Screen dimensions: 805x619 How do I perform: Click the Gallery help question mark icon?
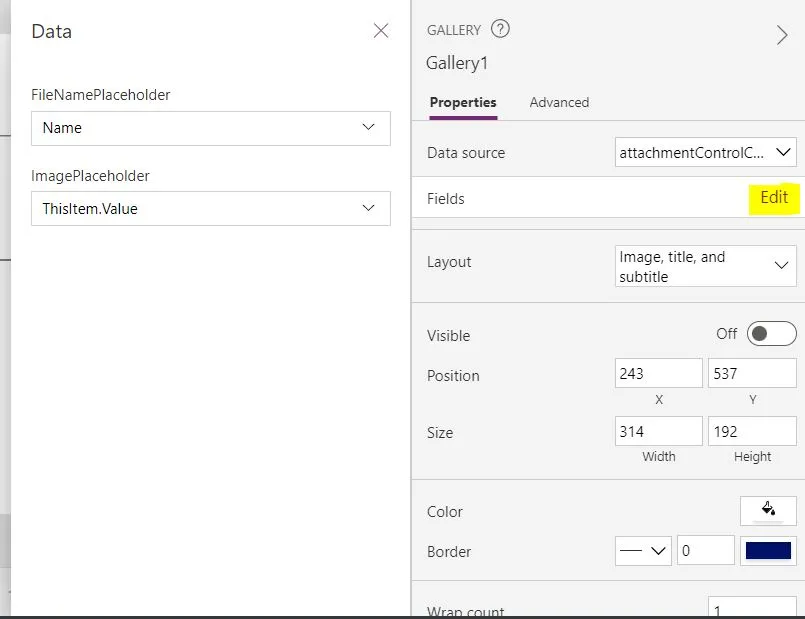coord(500,29)
